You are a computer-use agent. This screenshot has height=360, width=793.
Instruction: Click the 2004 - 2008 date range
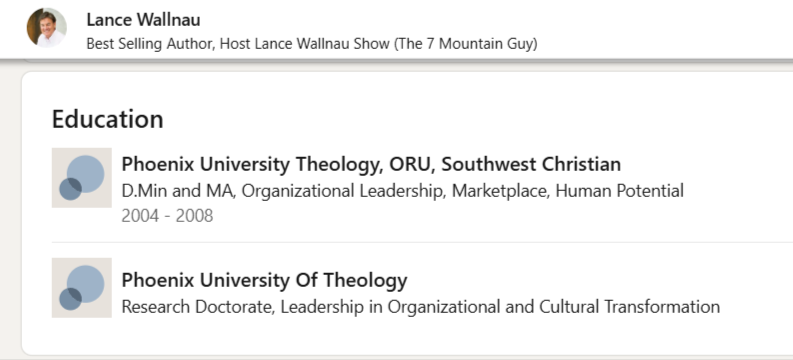click(167, 216)
